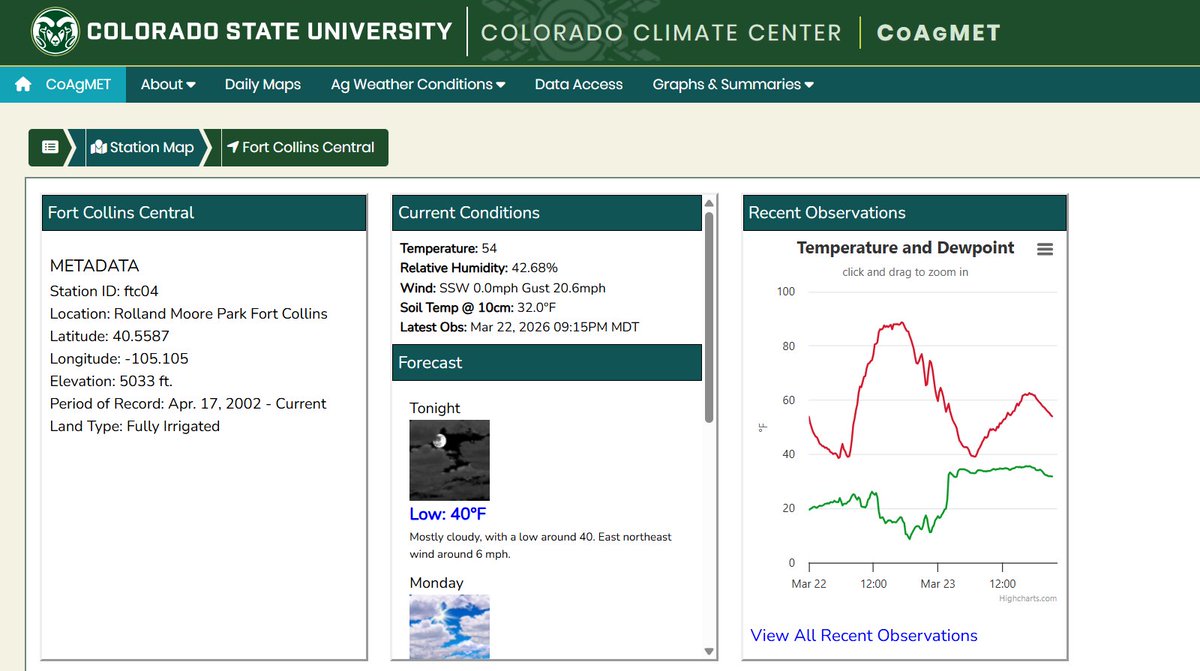The width and height of the screenshot is (1200, 671).
Task: Click the Land Type: Fully Irrigated line
Action: 135,426
